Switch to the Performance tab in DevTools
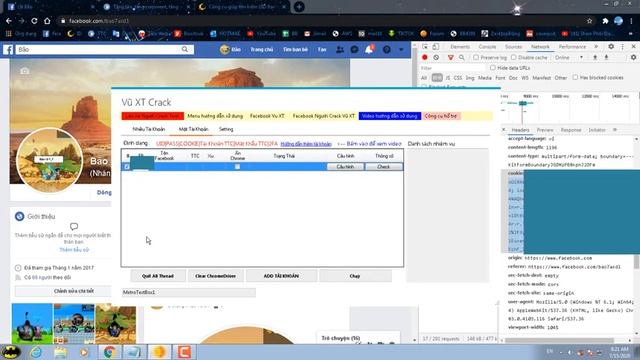The width and height of the screenshot is (640, 360). [x=572, y=47]
